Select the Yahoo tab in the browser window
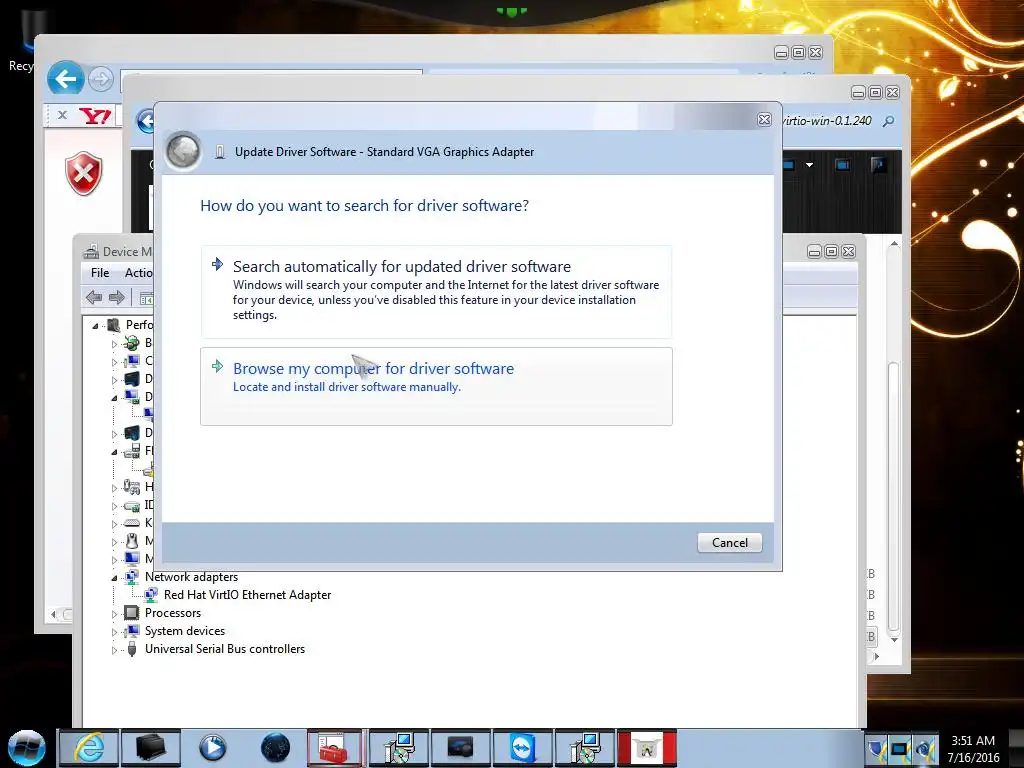This screenshot has width=1024, height=768. click(x=95, y=116)
